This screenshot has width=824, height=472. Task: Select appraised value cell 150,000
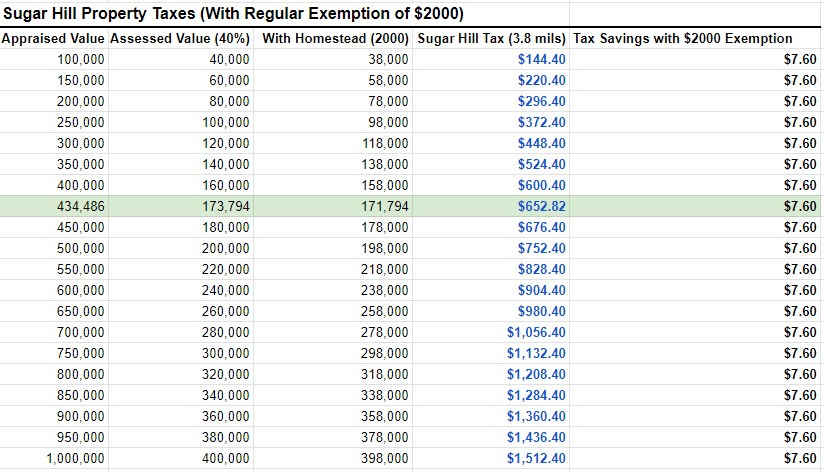[81, 80]
